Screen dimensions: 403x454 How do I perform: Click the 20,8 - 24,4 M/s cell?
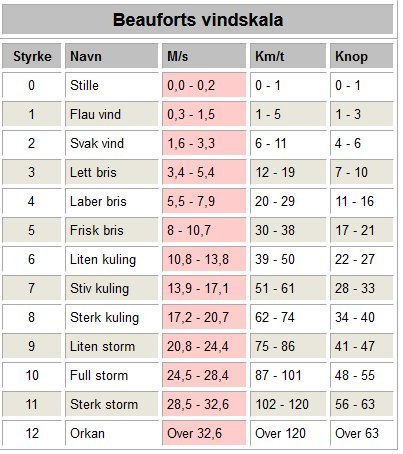(204, 346)
